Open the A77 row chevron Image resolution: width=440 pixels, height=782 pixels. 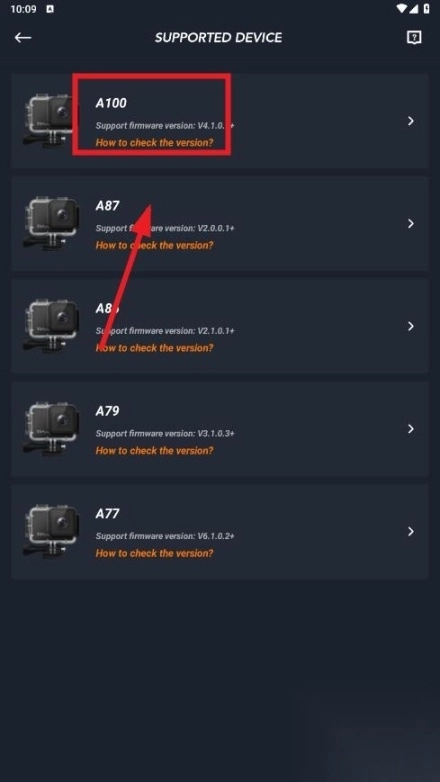tap(411, 532)
